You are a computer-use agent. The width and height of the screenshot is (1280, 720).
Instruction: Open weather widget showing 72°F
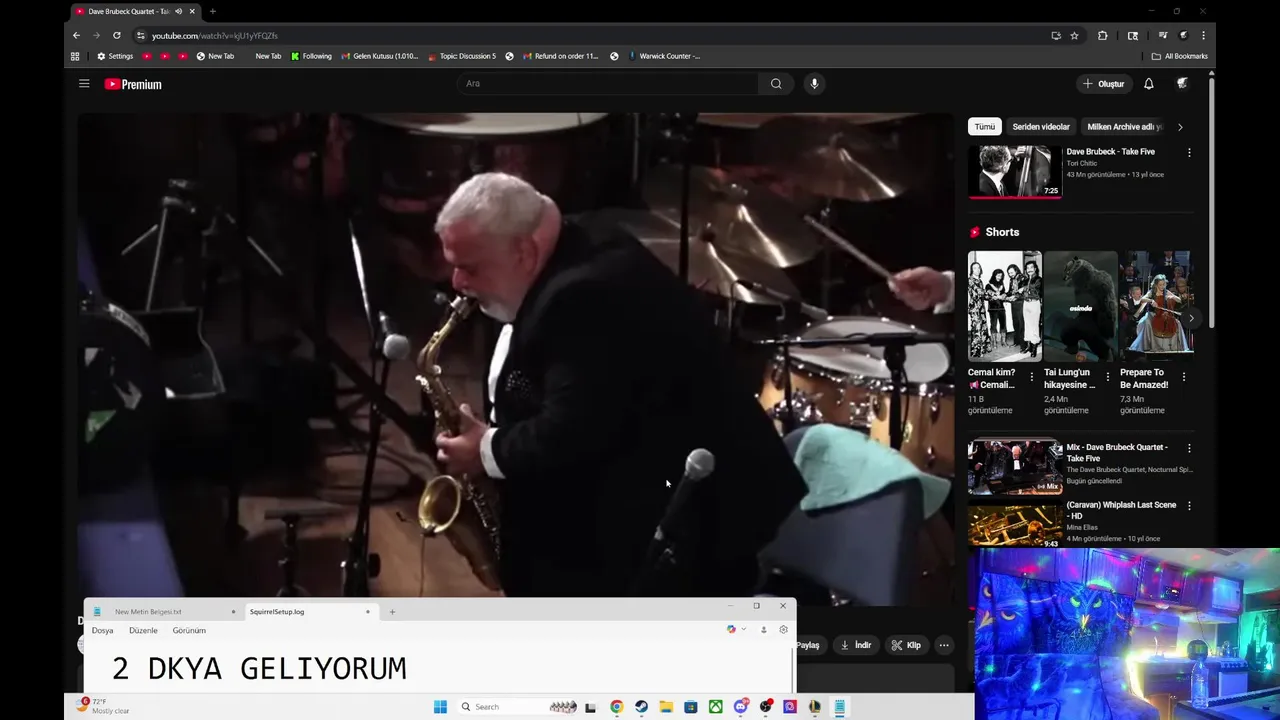click(104, 706)
